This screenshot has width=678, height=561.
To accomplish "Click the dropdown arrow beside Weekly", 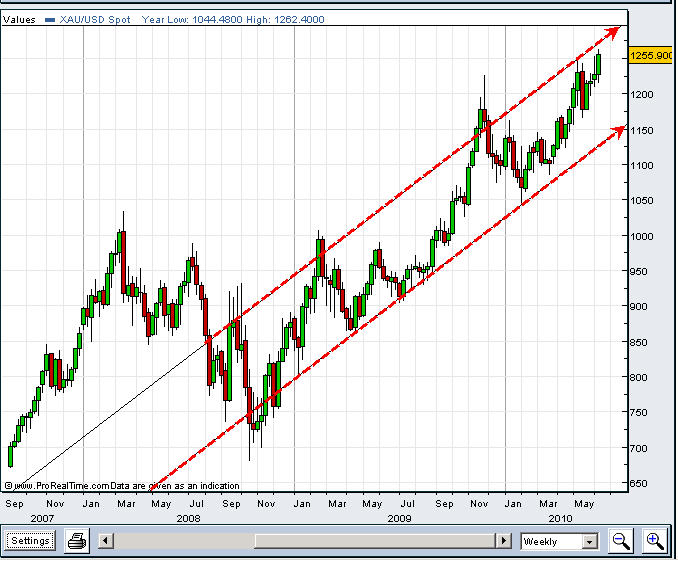I will pyautogui.click(x=589, y=542).
